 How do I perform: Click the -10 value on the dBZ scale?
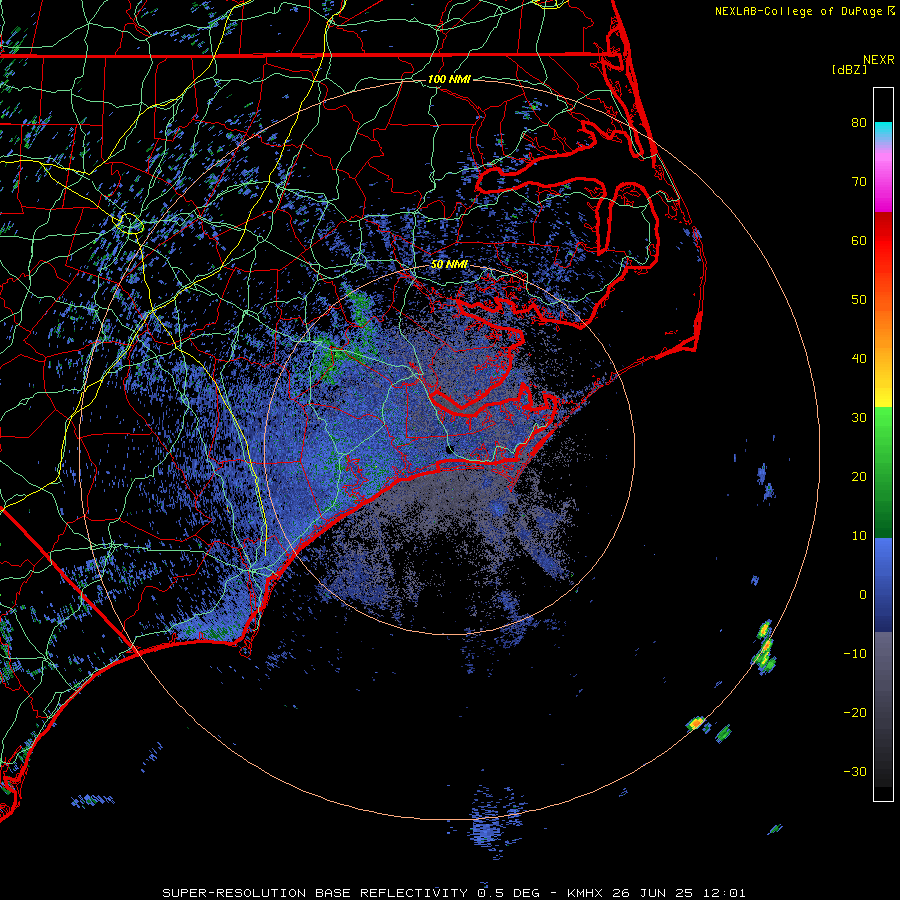(x=855, y=654)
